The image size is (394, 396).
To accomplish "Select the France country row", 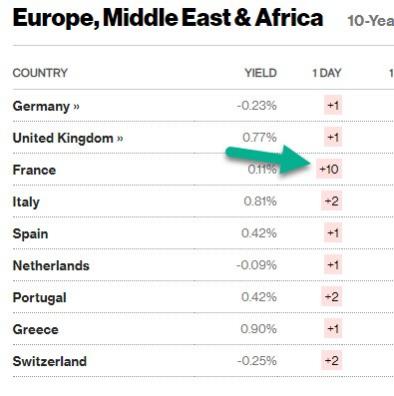I will tap(203, 170).
